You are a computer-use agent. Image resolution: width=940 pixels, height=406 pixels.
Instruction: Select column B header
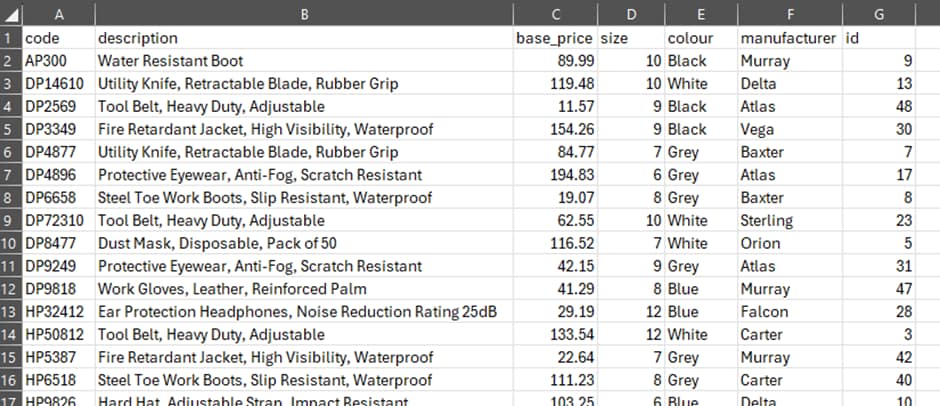303,13
